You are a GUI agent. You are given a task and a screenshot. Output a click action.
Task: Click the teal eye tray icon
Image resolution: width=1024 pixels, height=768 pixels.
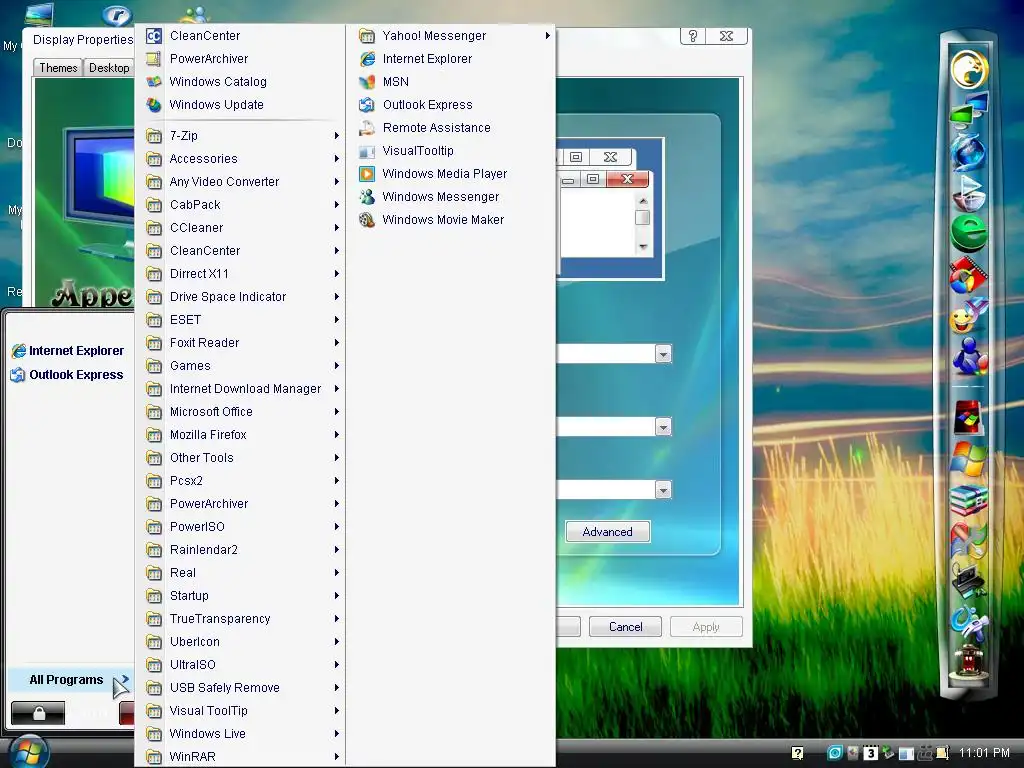coord(835,753)
